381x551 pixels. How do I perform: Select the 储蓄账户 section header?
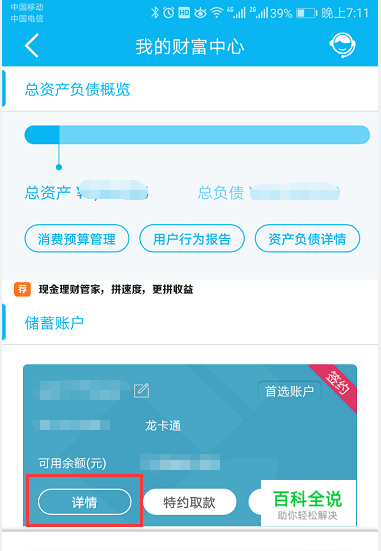(x=54, y=323)
